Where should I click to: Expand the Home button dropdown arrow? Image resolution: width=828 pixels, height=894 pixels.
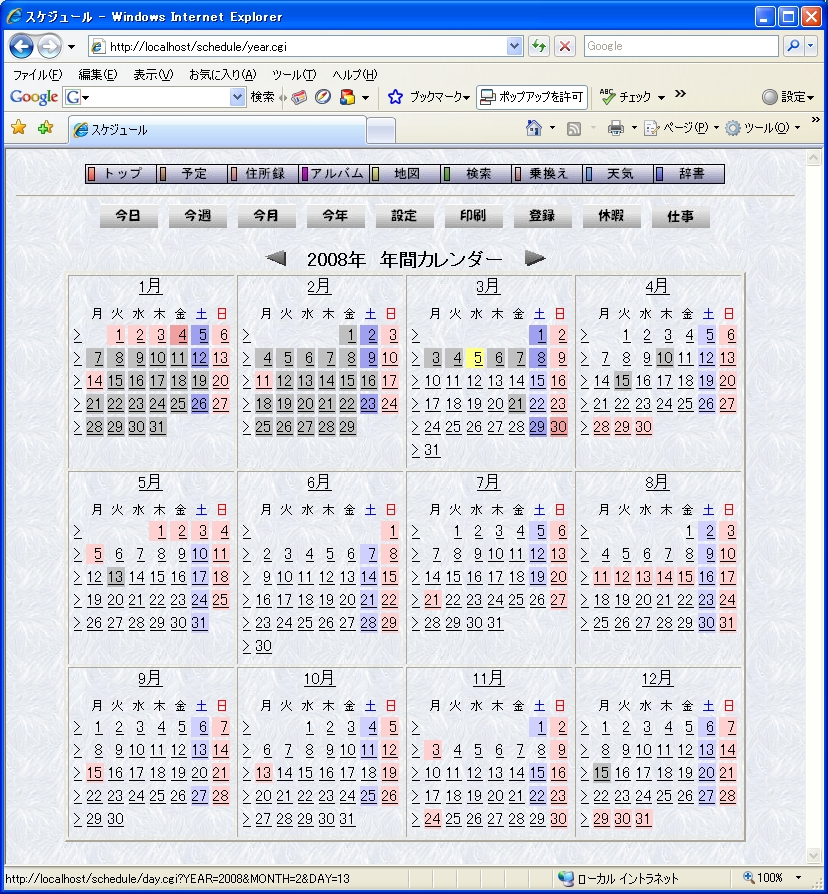click(552, 128)
